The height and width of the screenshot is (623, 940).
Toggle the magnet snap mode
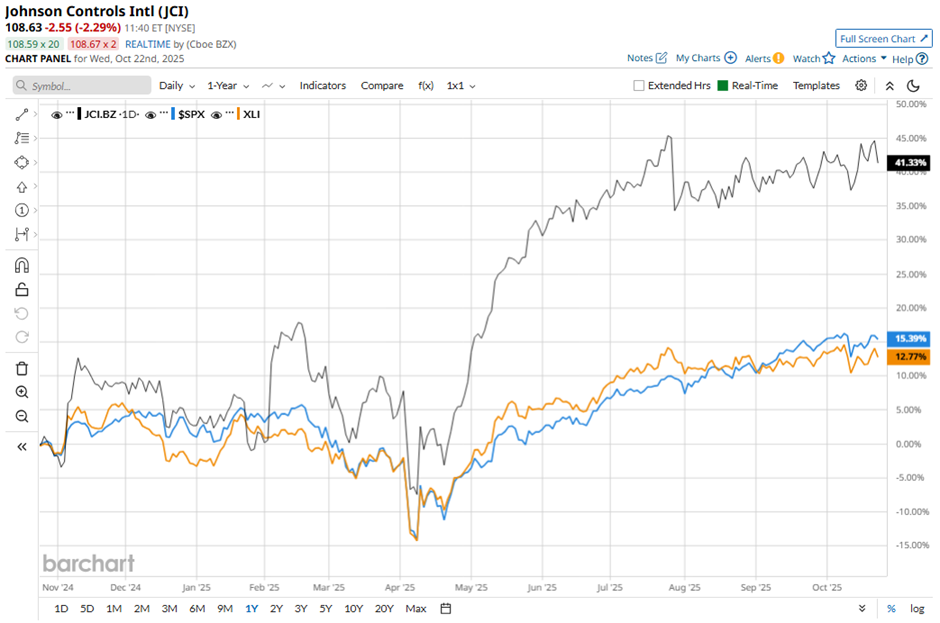[x=22, y=265]
